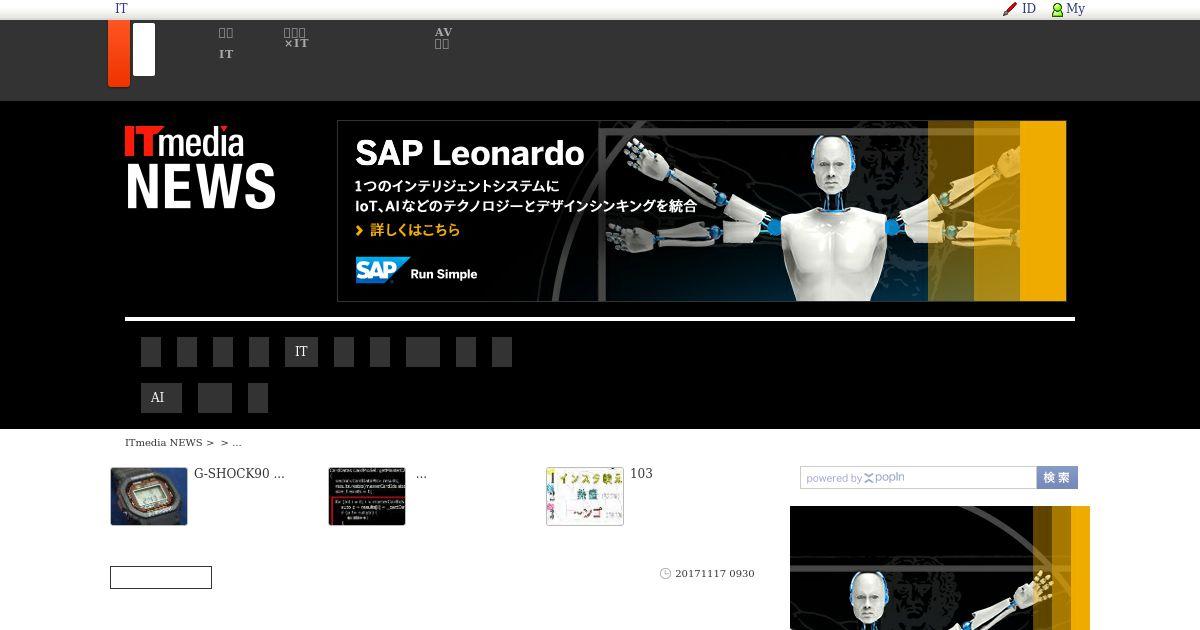Open the article link reading 103
Screen dimensions: 1200x630
click(641, 473)
